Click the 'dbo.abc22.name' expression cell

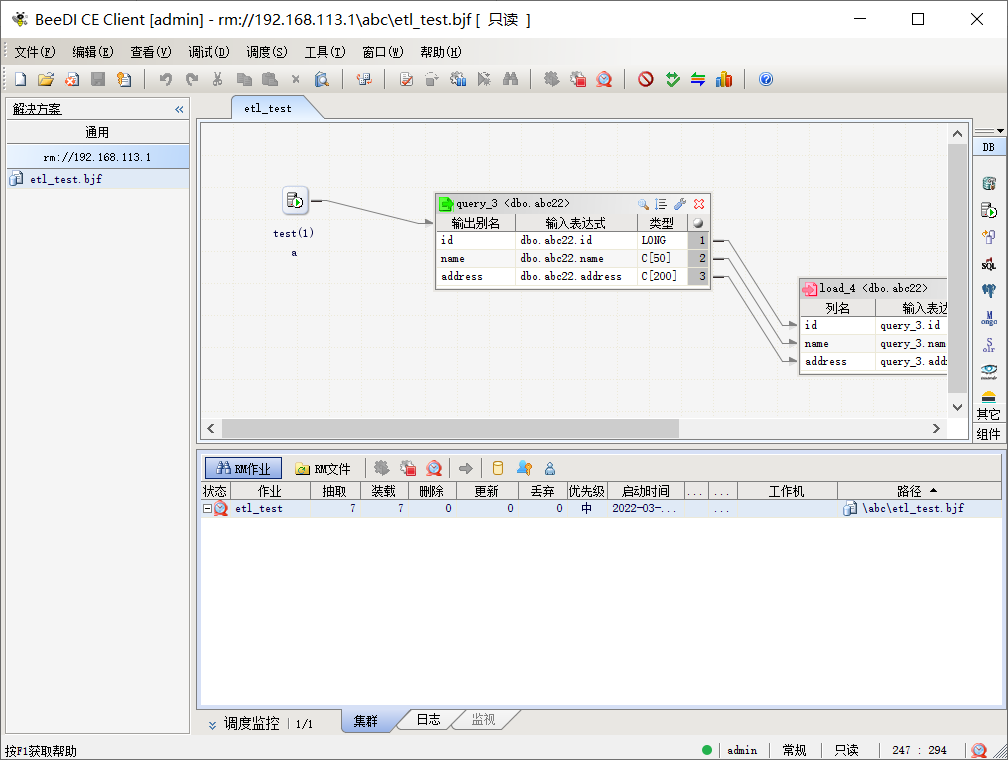[576, 258]
